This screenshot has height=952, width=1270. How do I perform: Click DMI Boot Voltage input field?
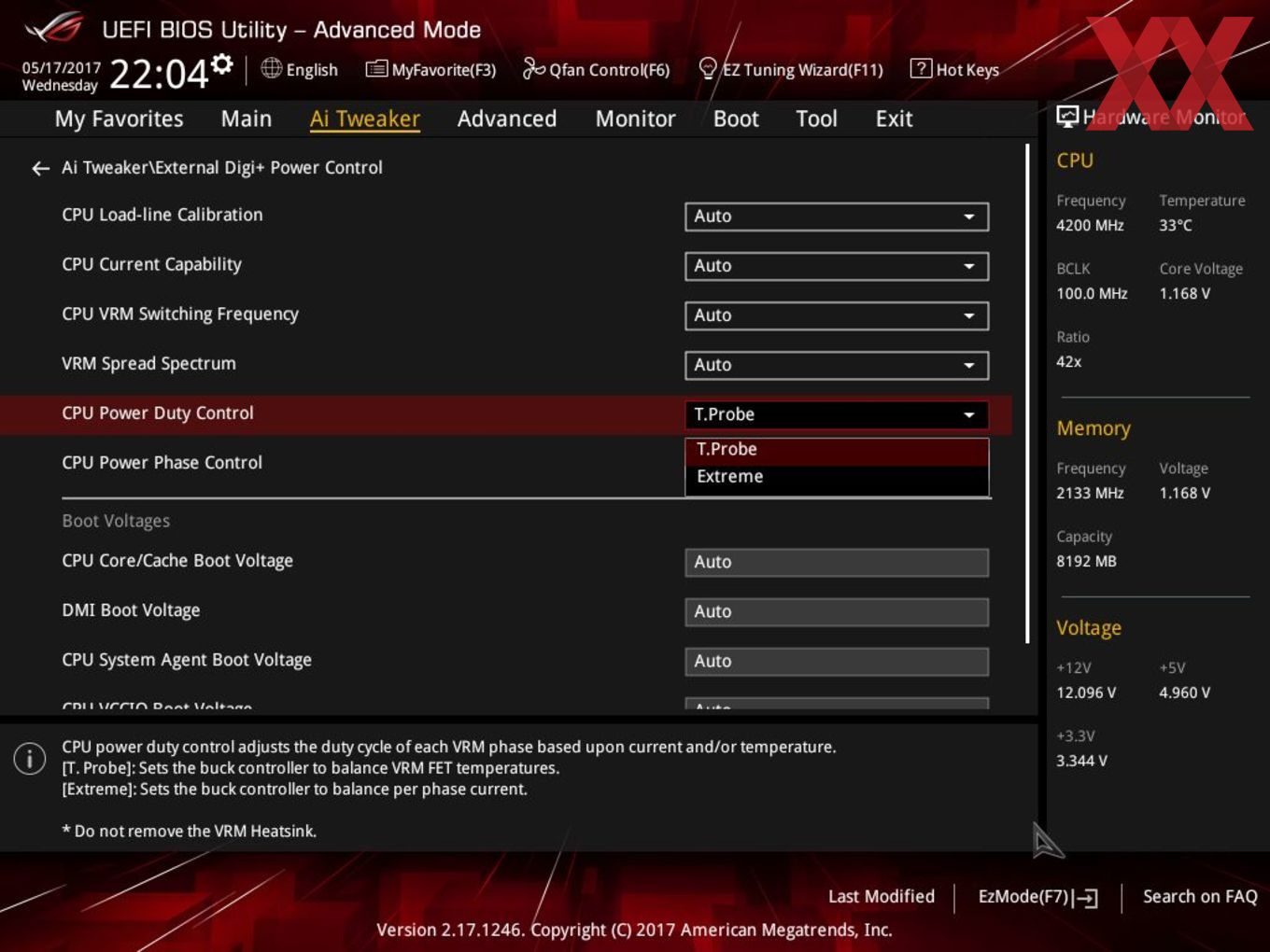point(837,611)
